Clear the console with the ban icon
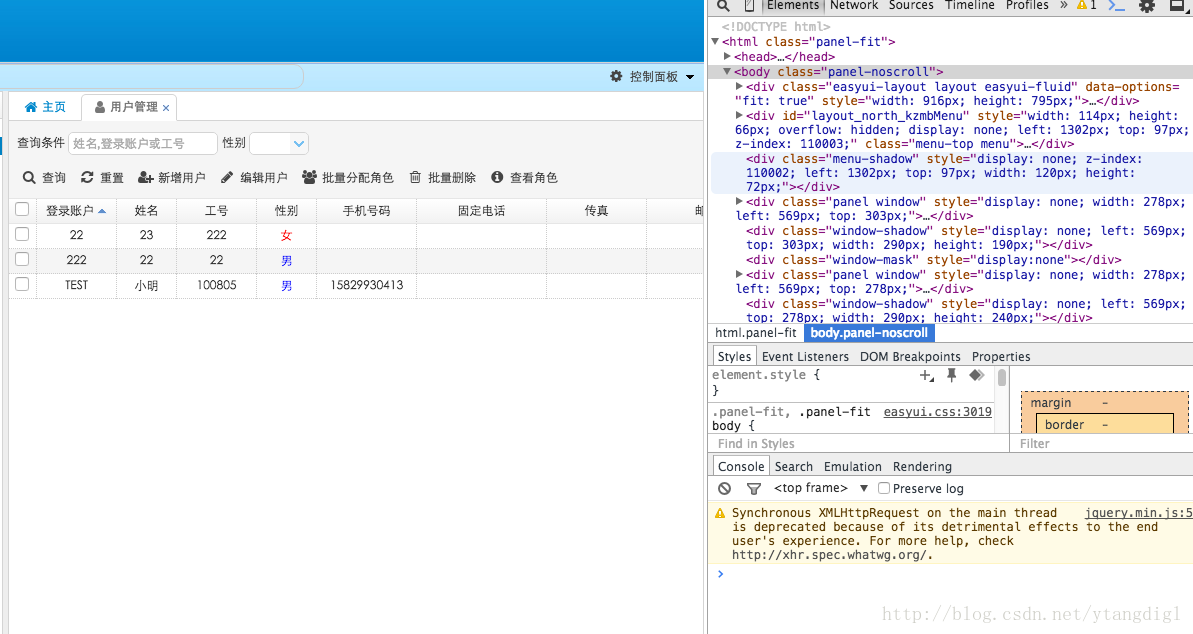1193x634 pixels. click(724, 489)
